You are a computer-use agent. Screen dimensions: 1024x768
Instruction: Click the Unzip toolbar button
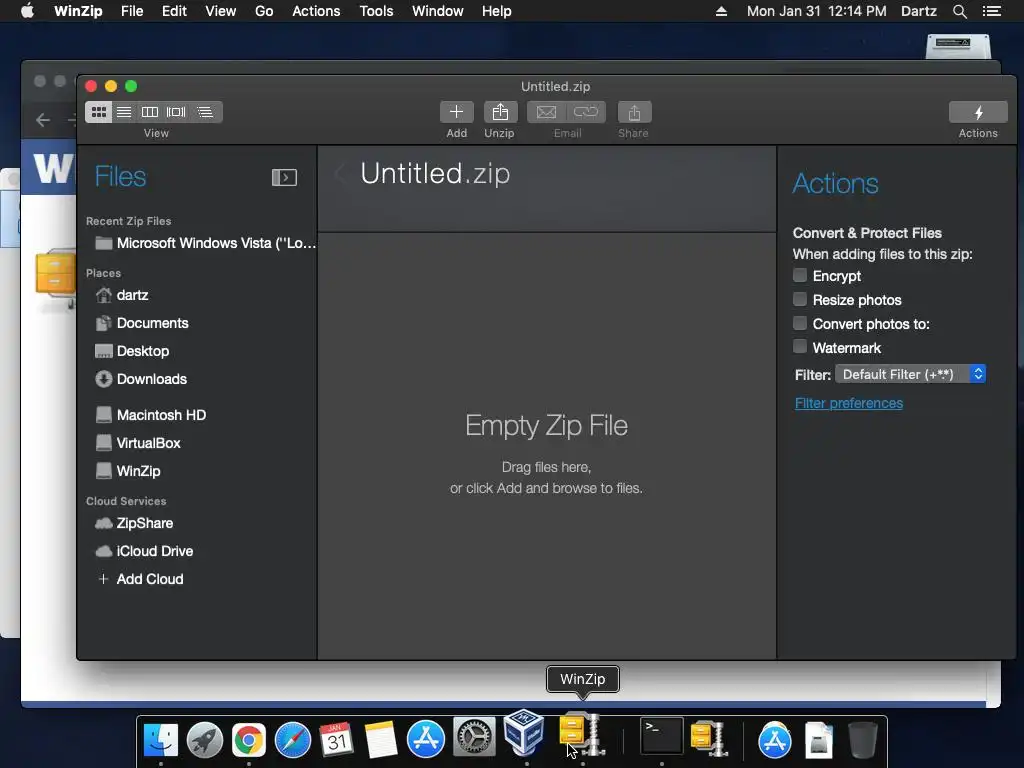(500, 112)
